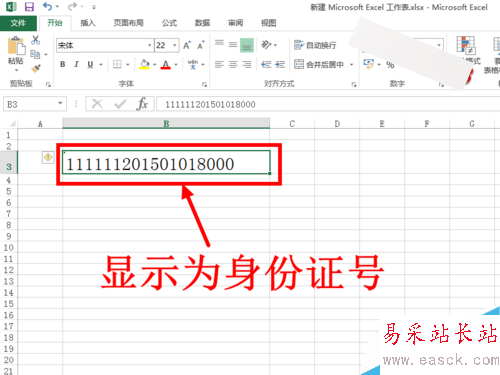Click the accounting number format icon
Screen dimensions: 500x375
coord(369,64)
